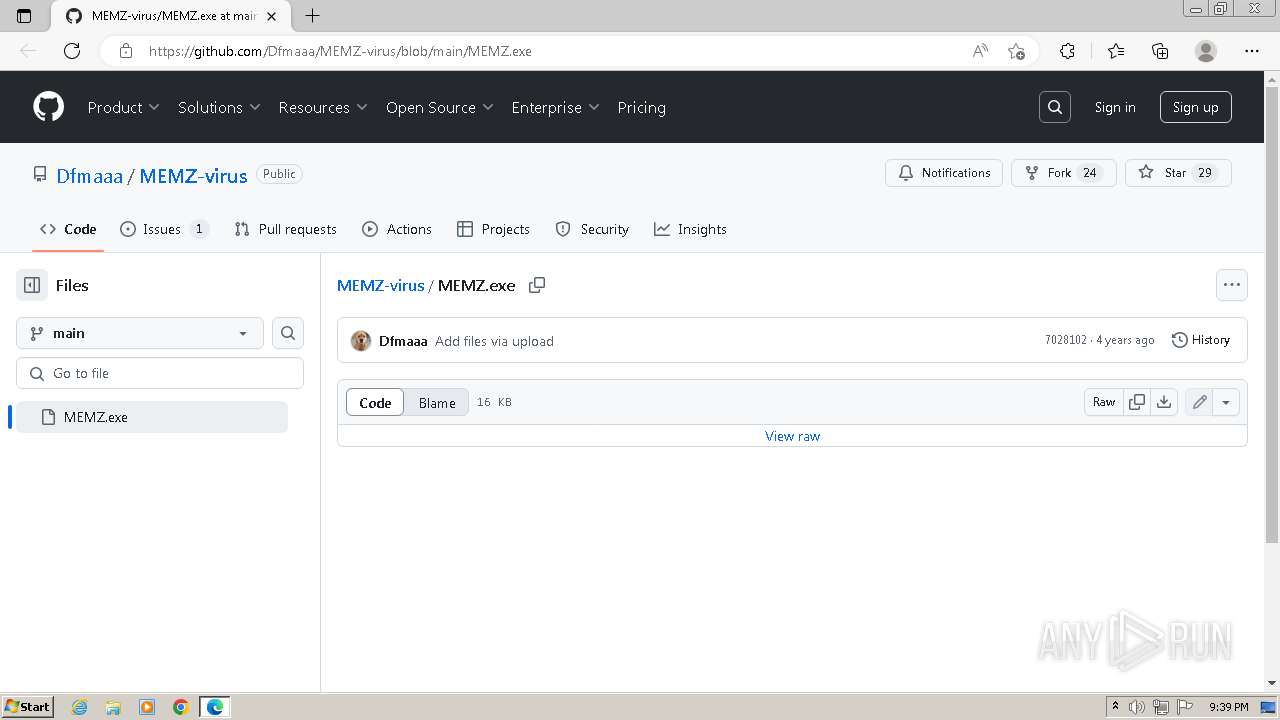1280x720 pixels.
Task: Refresh the browser page
Action: tap(72, 51)
